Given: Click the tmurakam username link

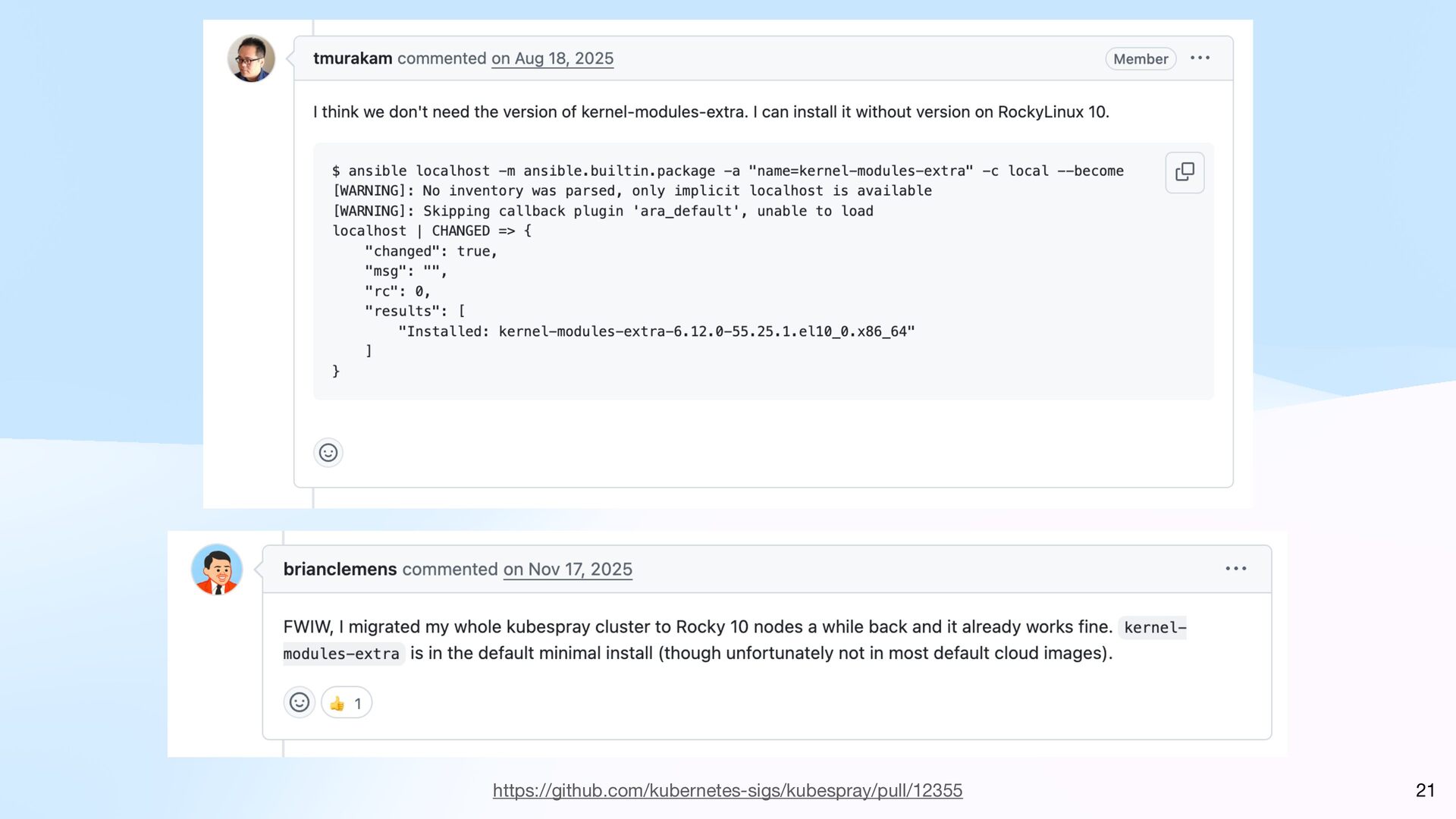Looking at the screenshot, I should tap(353, 58).
